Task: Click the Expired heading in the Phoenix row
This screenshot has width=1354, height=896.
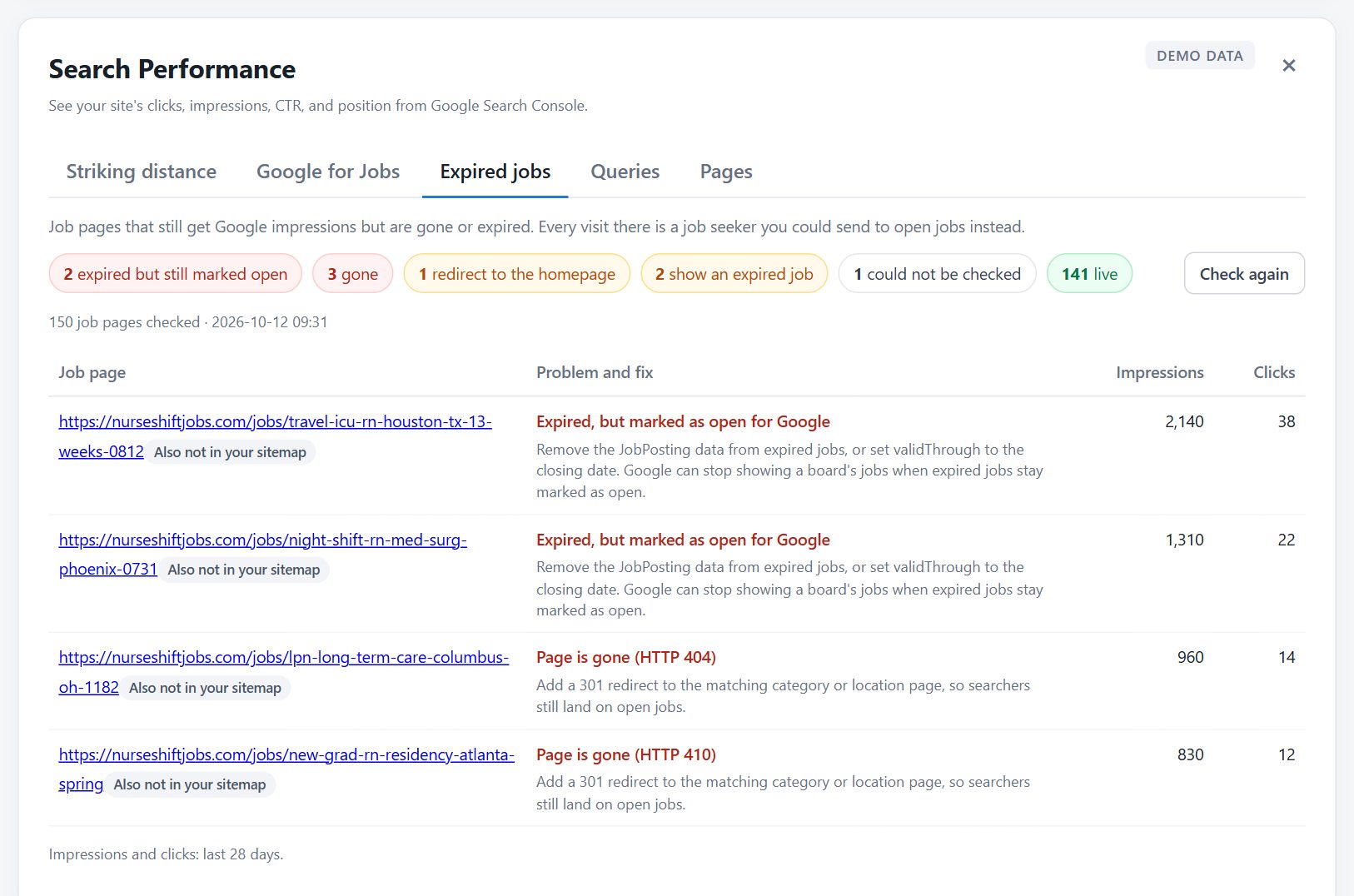Action: click(683, 540)
